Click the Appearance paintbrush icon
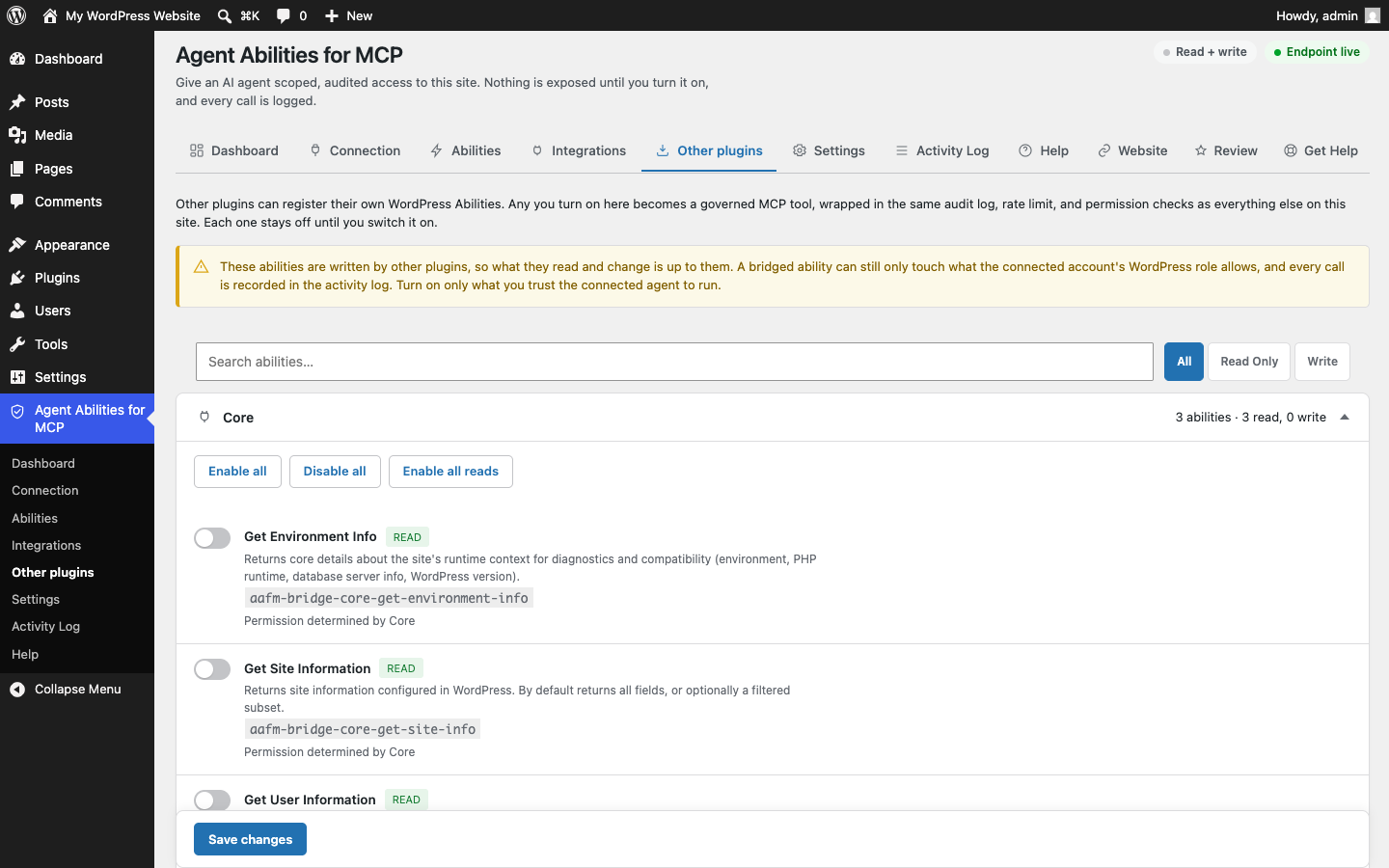This screenshot has width=1389, height=868. tap(17, 245)
